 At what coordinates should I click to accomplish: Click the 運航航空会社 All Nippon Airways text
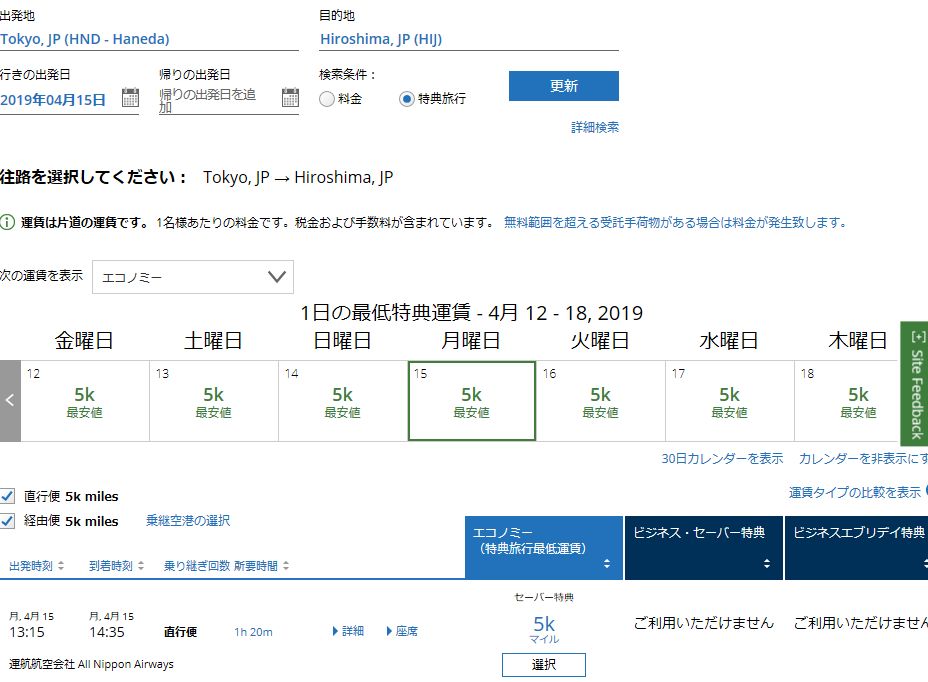pyautogui.click(x=92, y=664)
